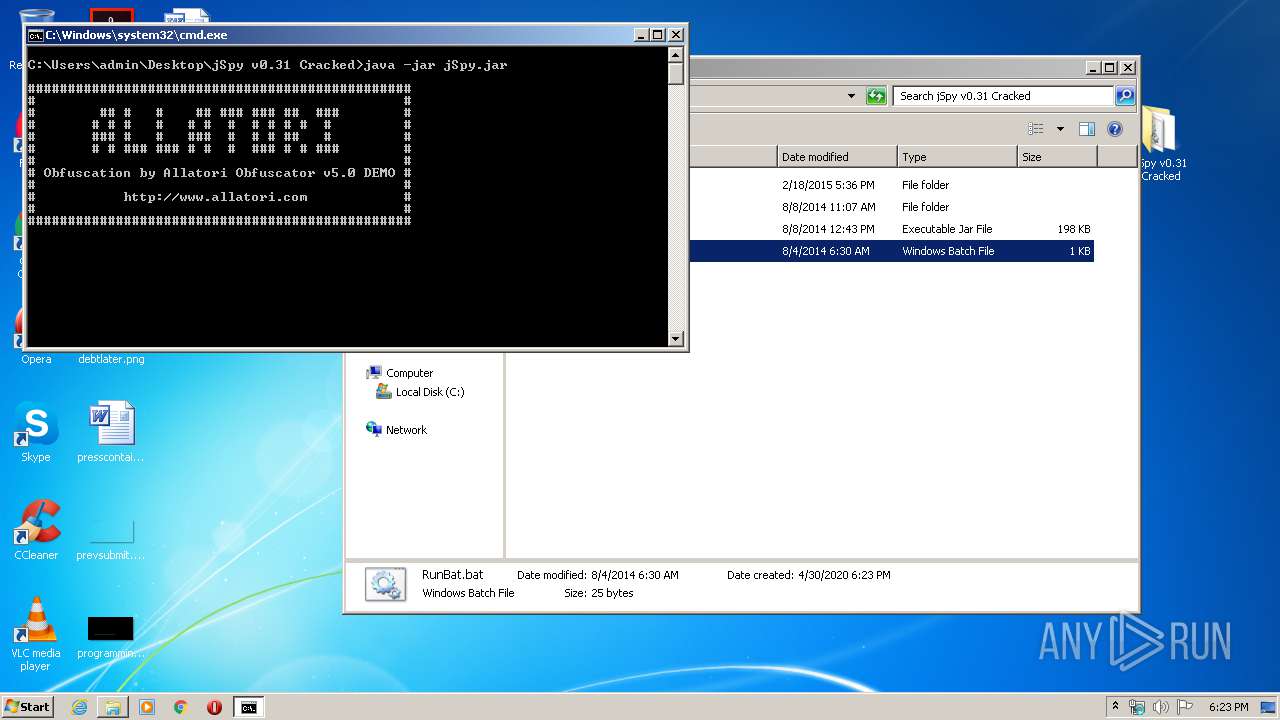
Task: Click the Start button
Action: click(27, 707)
